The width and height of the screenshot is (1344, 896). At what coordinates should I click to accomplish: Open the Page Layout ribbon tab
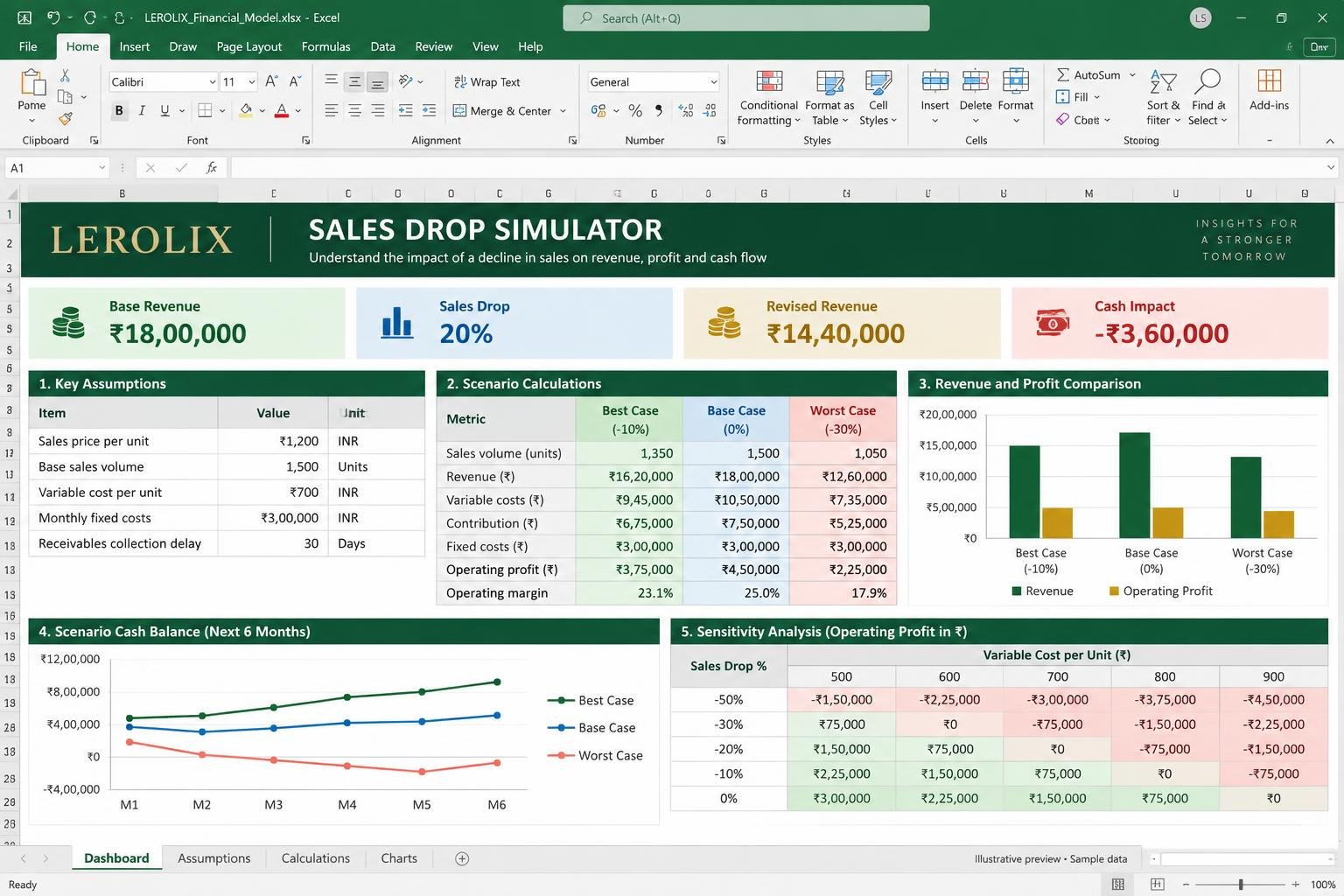click(248, 46)
